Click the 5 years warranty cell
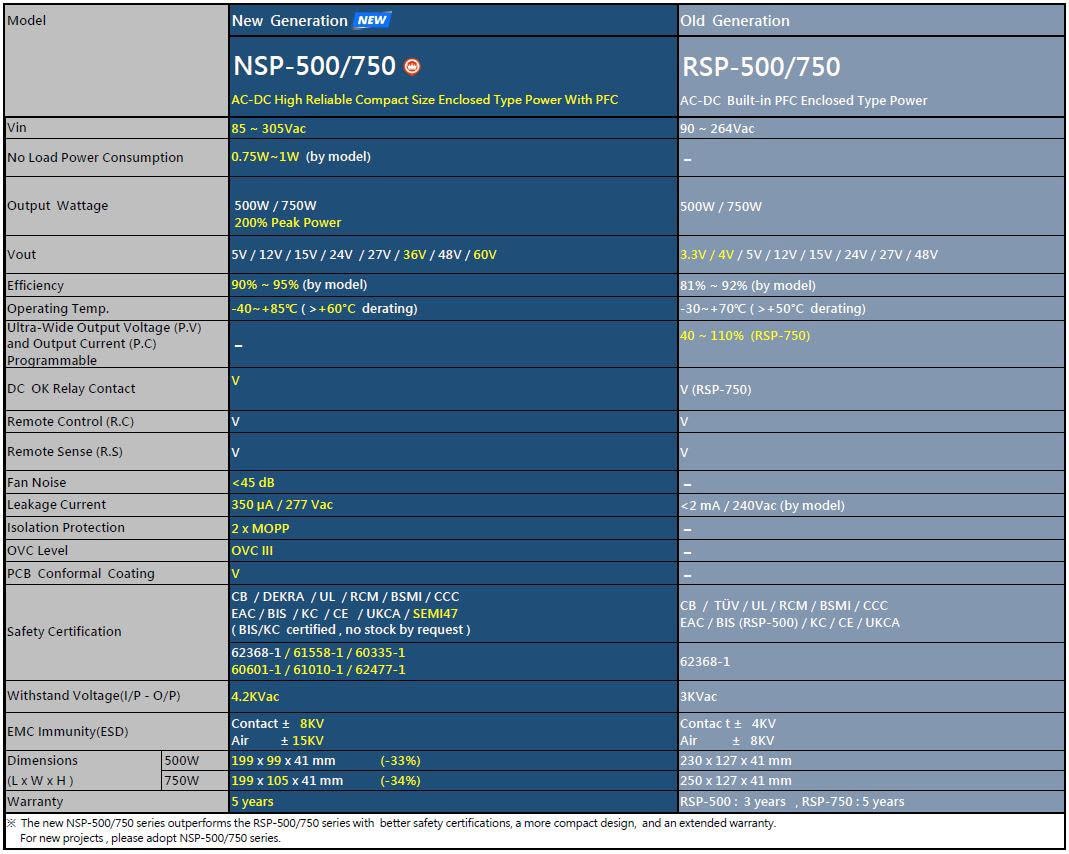Screen dimensions: 1069x854 [249, 801]
